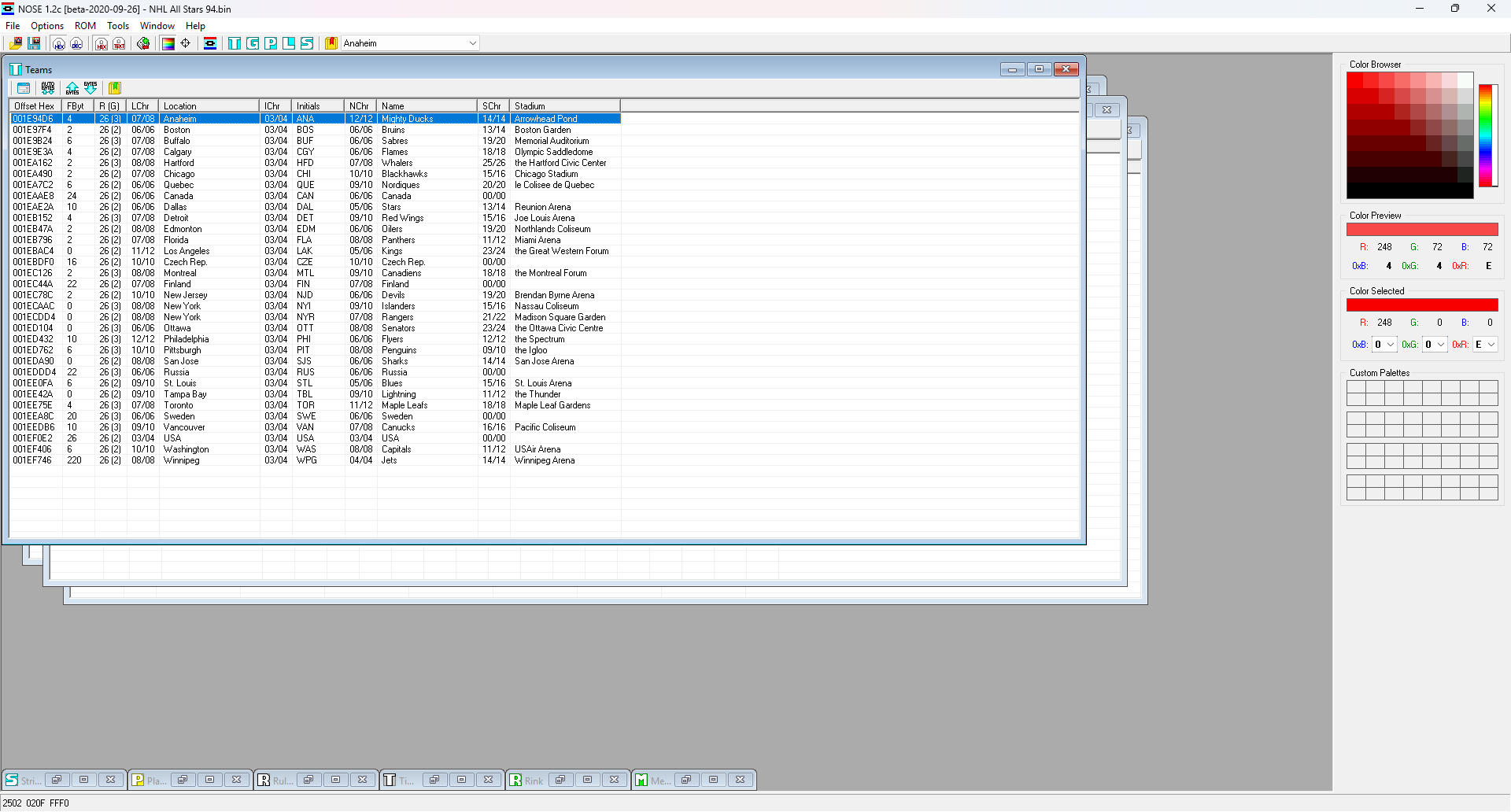The height and width of the screenshot is (812, 1511).
Task: Click the crosshair target toolbar icon
Action: [x=186, y=43]
